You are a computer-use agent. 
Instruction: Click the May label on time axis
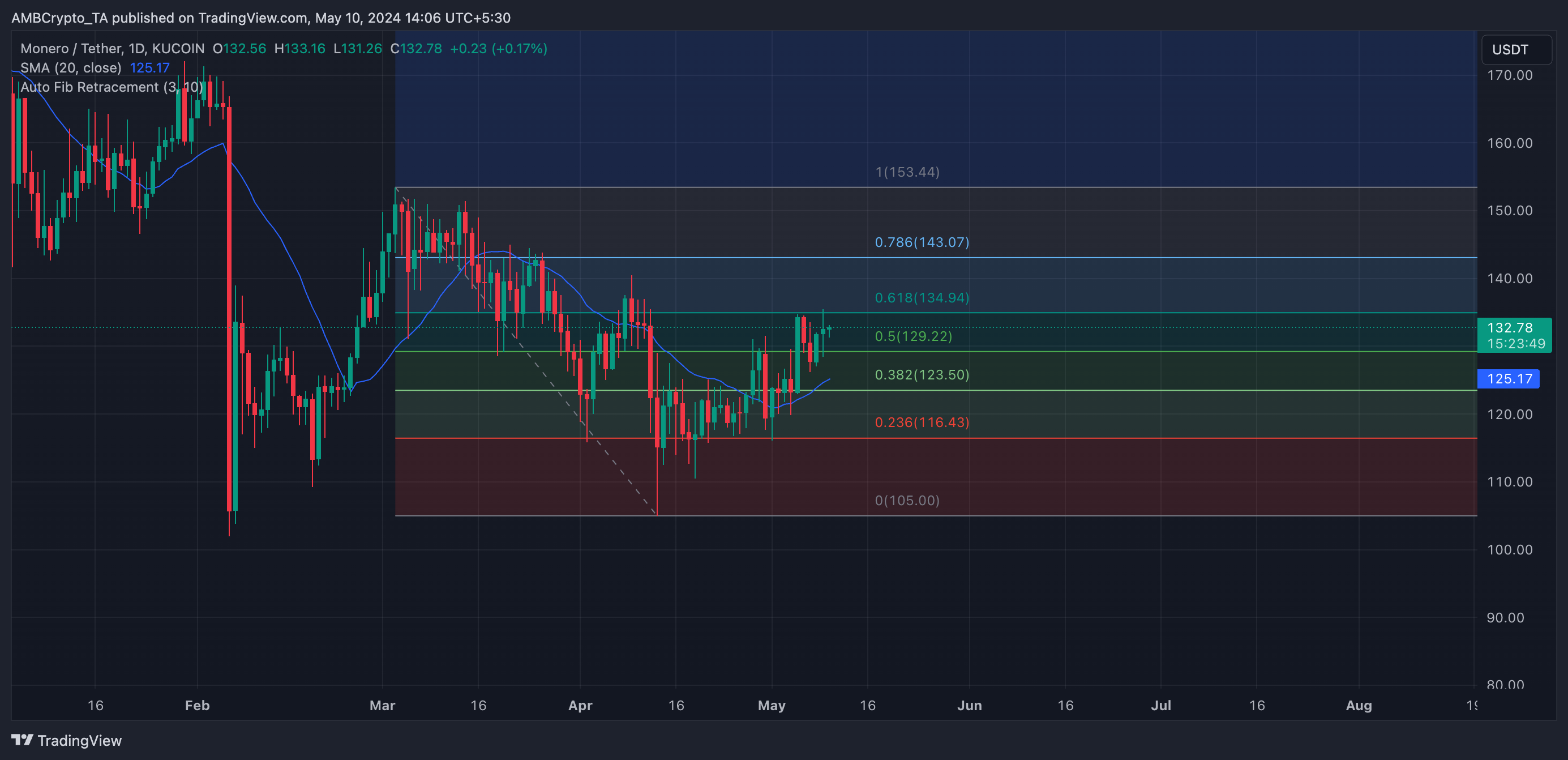click(771, 705)
